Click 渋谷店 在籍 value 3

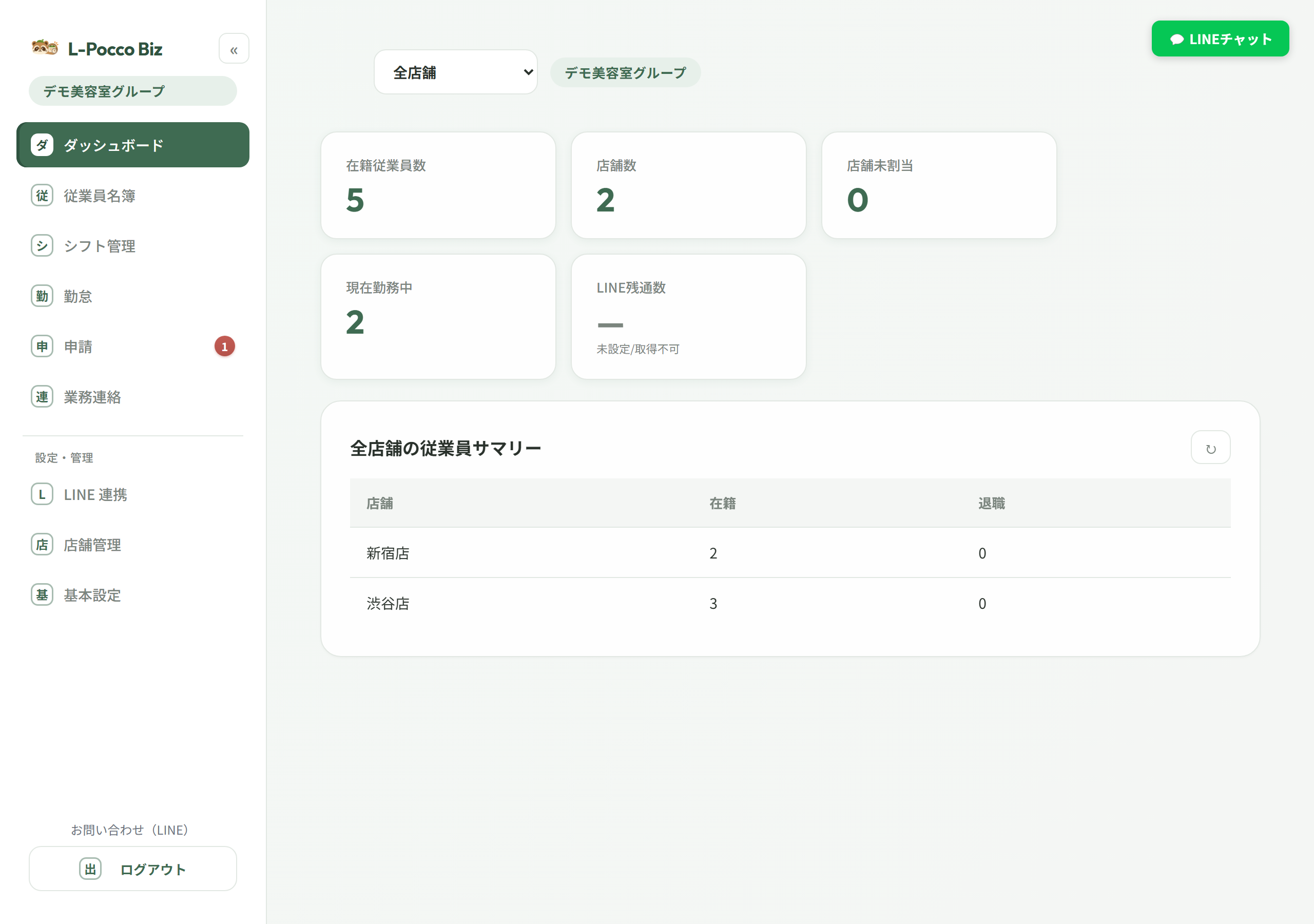tap(713, 604)
